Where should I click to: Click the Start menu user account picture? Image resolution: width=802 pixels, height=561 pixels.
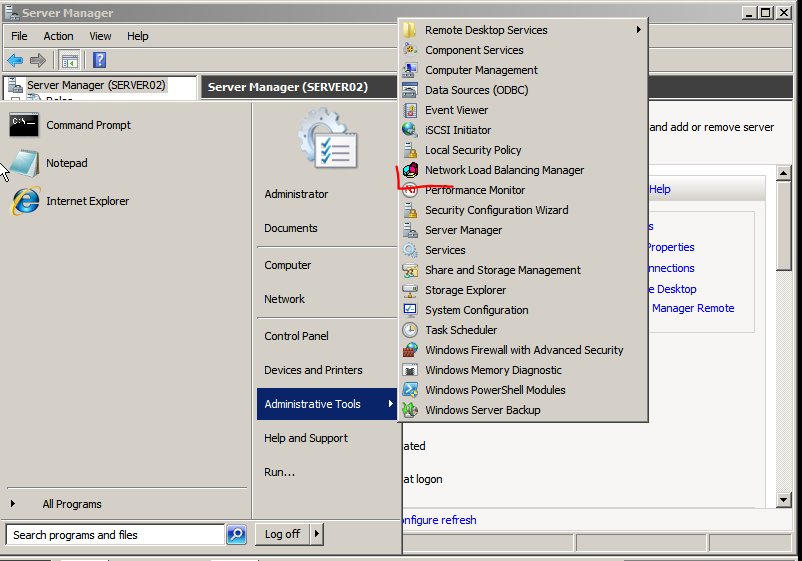pyautogui.click(x=328, y=138)
